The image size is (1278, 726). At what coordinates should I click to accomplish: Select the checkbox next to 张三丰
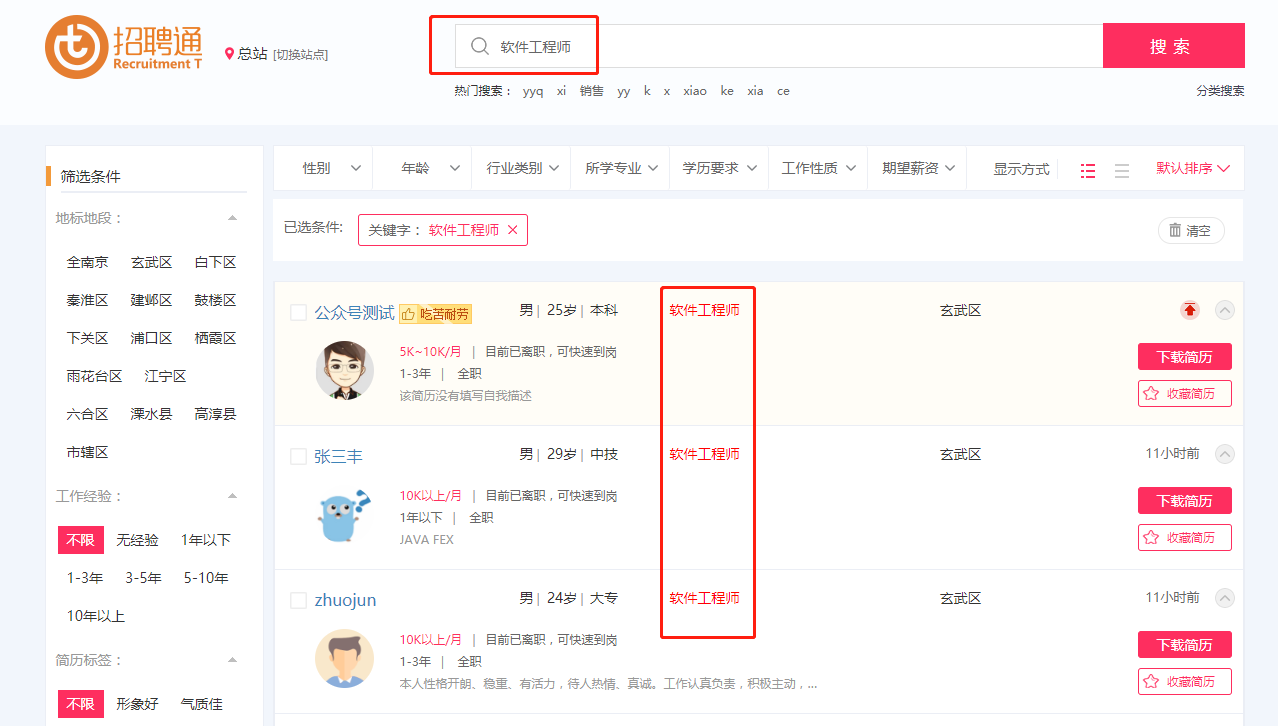[x=298, y=457]
